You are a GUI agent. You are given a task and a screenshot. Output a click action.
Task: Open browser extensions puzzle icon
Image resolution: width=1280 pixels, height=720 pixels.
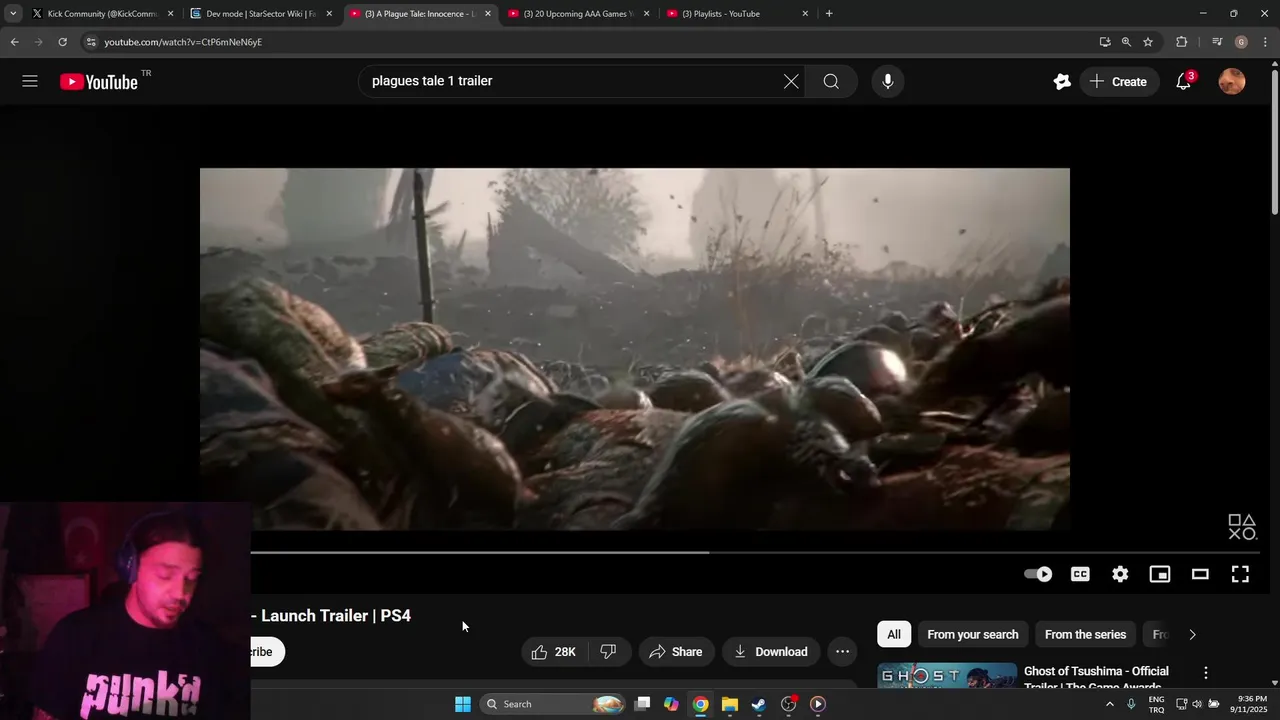[x=1182, y=42]
